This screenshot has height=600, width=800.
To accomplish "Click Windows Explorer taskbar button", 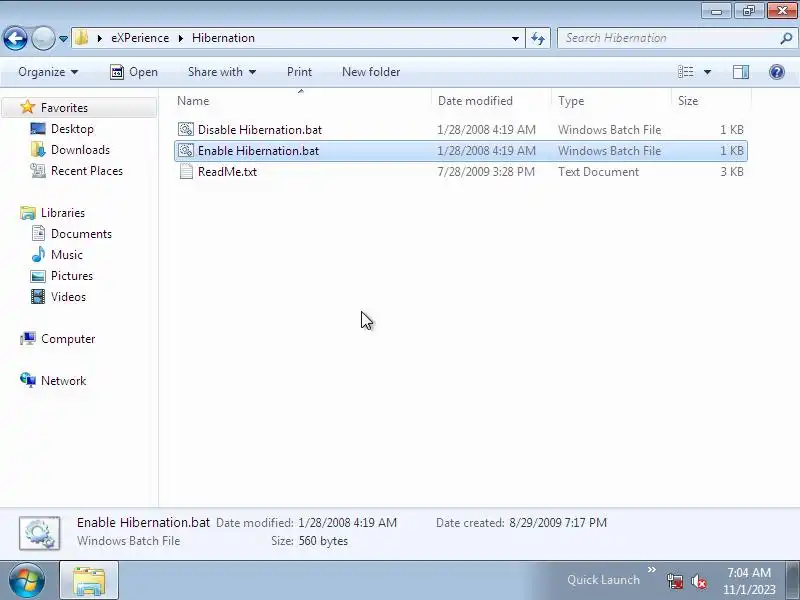I will pos(89,580).
